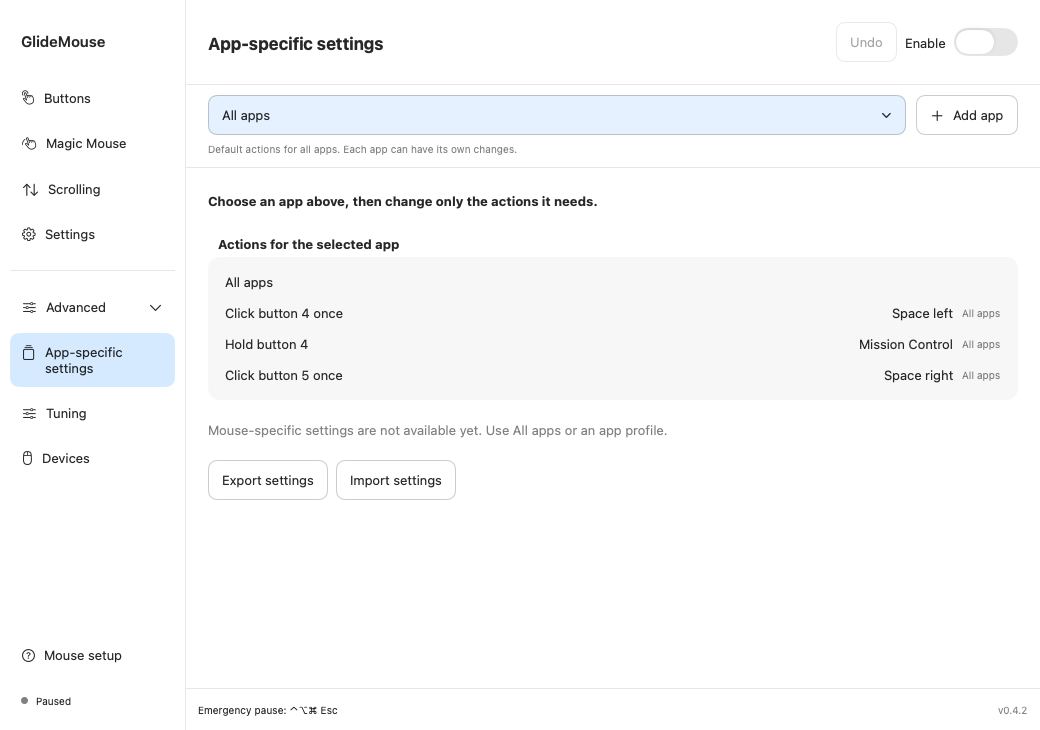Open the All apps dropdown
Image resolution: width=1040 pixels, height=730 pixels.
click(556, 115)
